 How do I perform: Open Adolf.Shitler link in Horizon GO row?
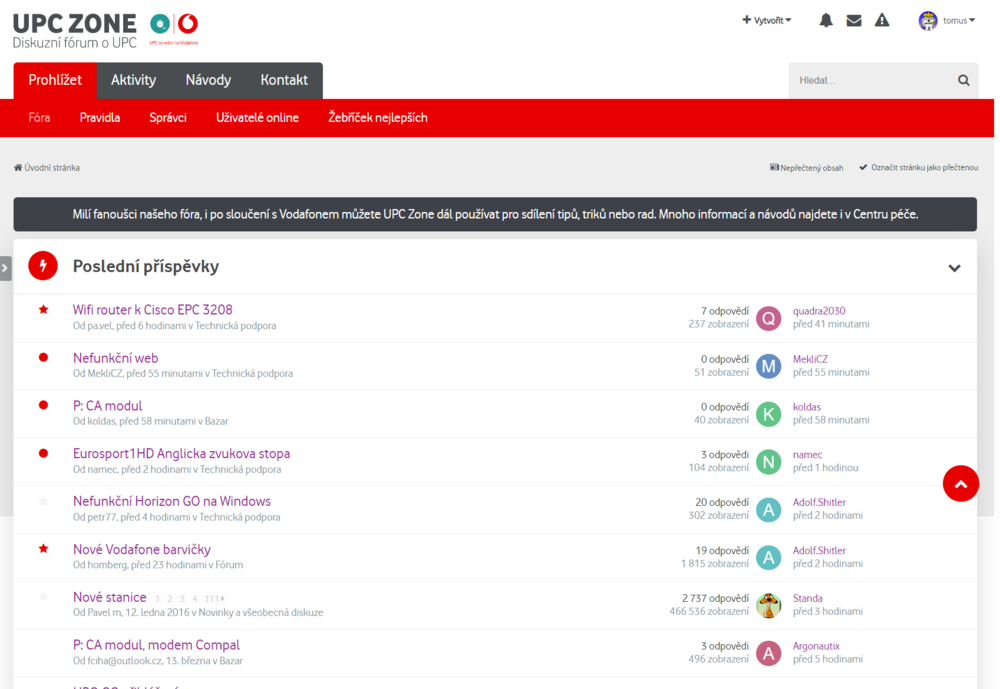point(819,502)
